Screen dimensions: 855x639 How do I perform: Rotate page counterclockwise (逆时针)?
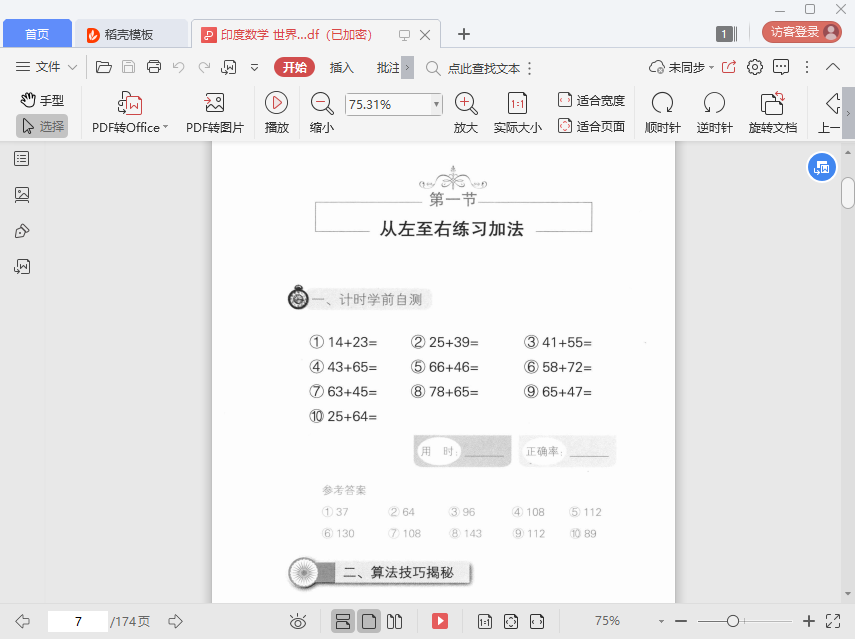[x=714, y=113]
